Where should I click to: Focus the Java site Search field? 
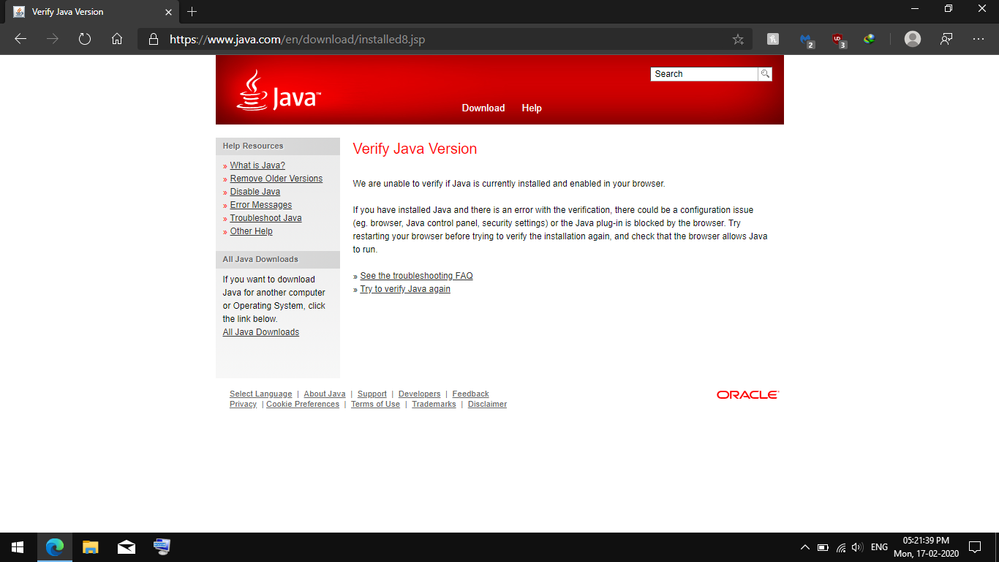tap(704, 74)
